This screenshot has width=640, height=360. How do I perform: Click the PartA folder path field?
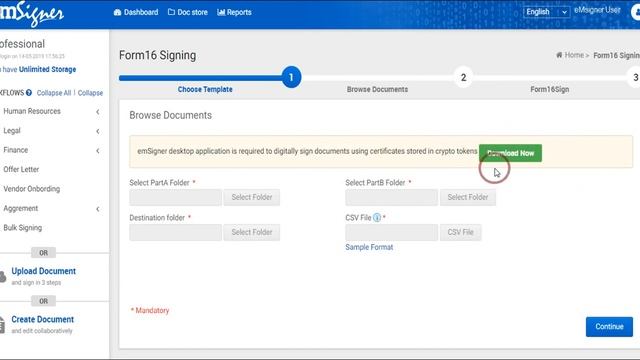click(176, 197)
